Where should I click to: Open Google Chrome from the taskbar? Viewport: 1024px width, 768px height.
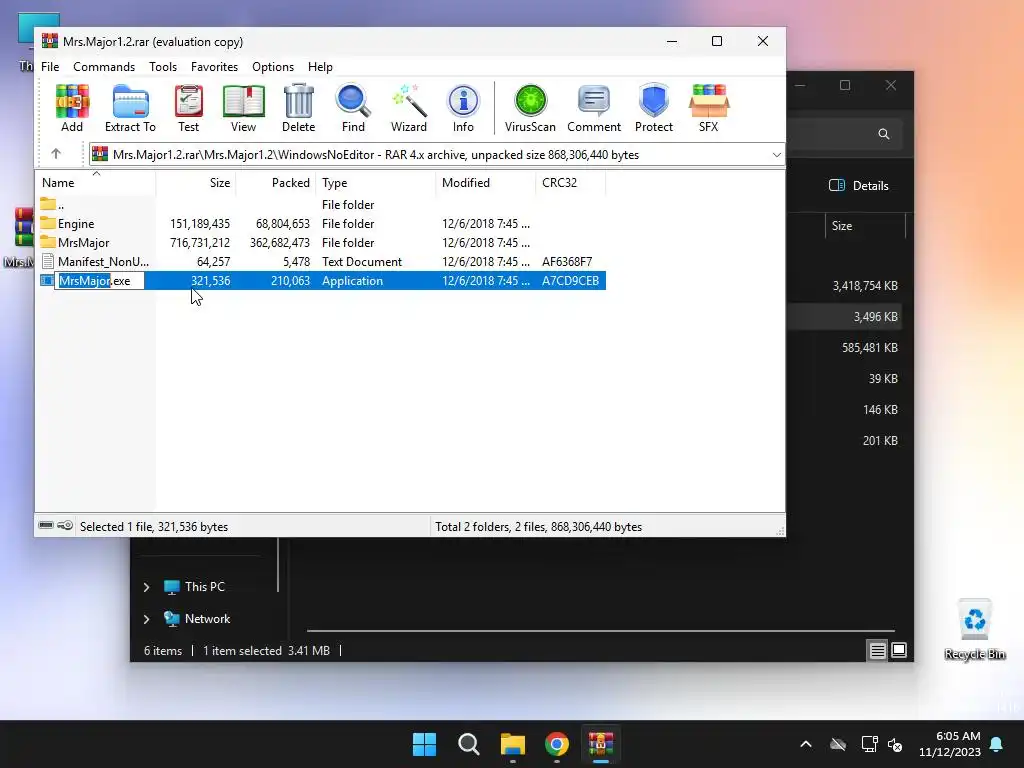click(x=557, y=744)
